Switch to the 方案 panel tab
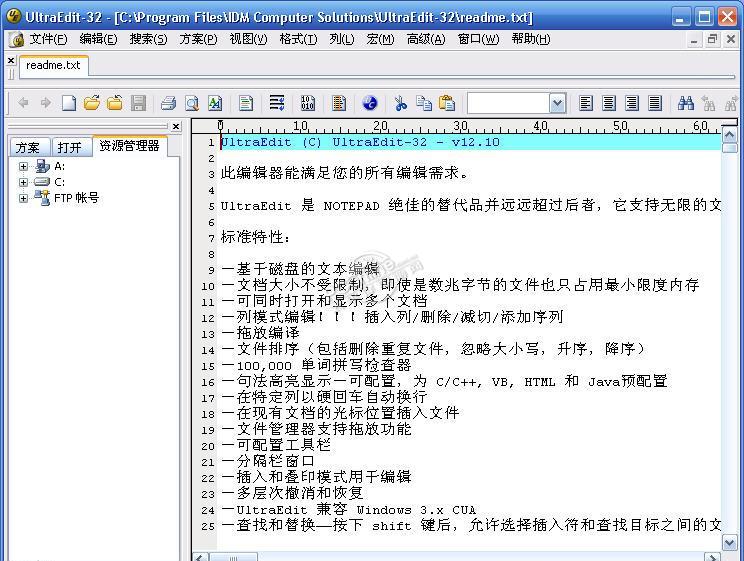The width and height of the screenshot is (744, 561). (x=28, y=148)
